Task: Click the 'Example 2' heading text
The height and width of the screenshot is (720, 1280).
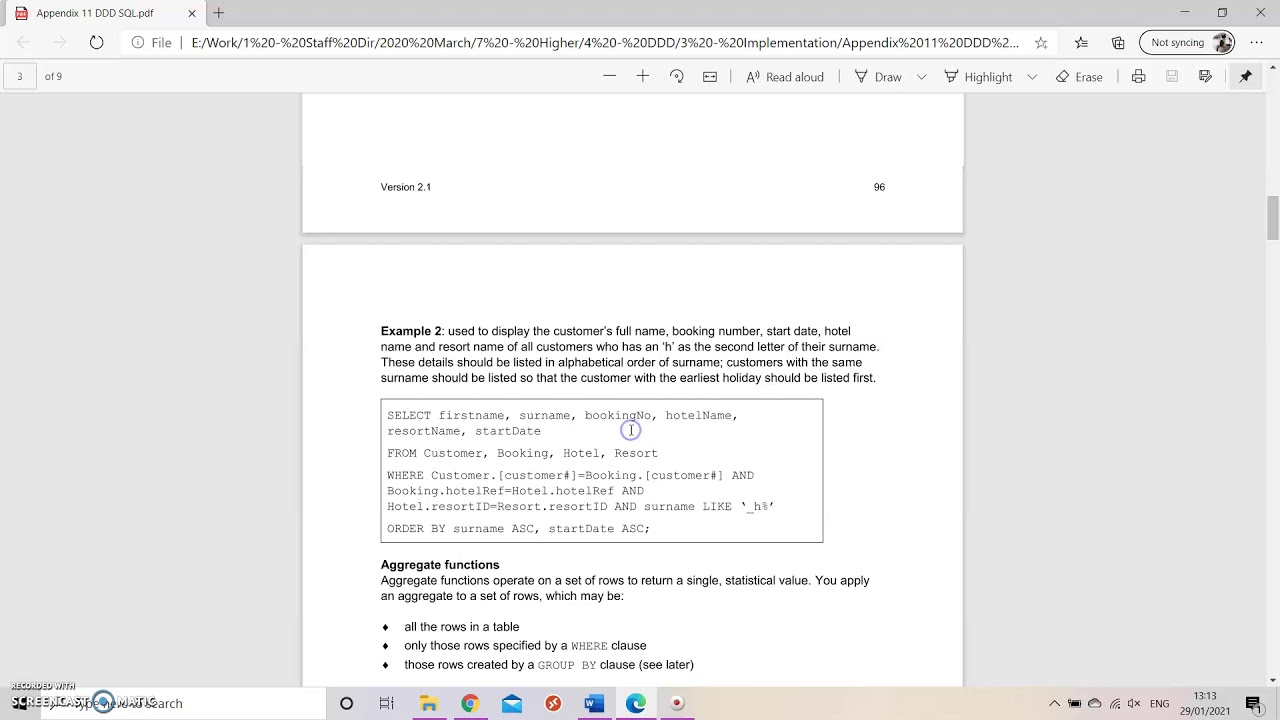Action: point(411,331)
